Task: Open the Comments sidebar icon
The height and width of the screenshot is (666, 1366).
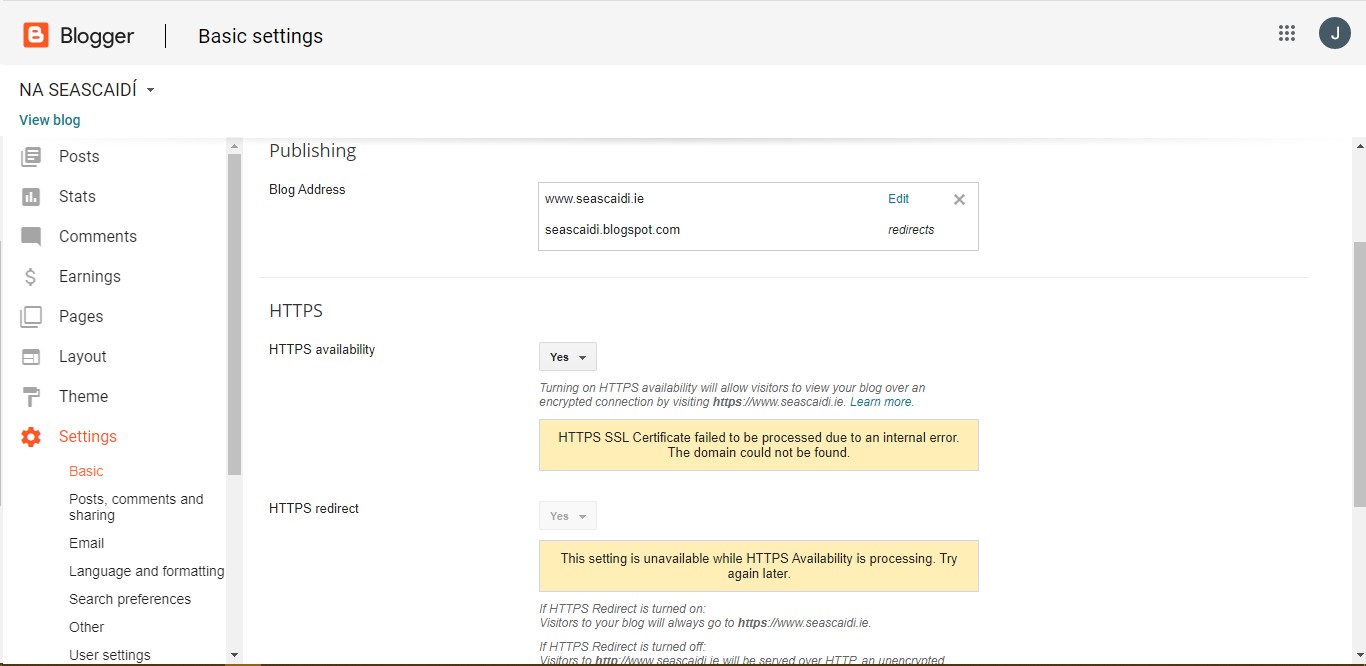Action: (x=33, y=236)
